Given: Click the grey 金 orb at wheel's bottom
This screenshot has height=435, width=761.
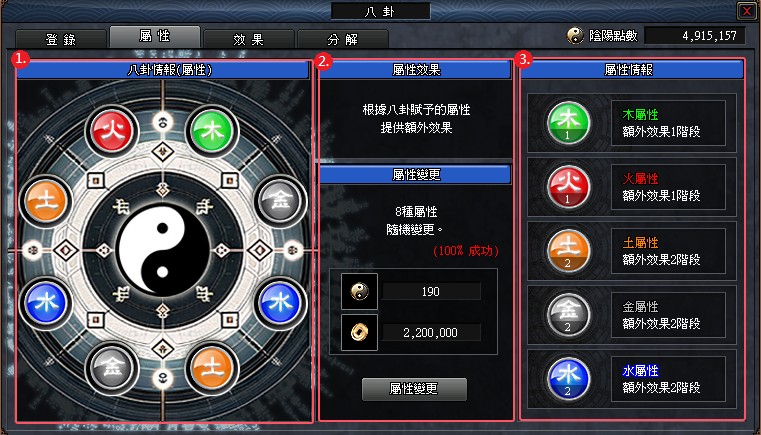Looking at the screenshot, I should pos(112,368).
